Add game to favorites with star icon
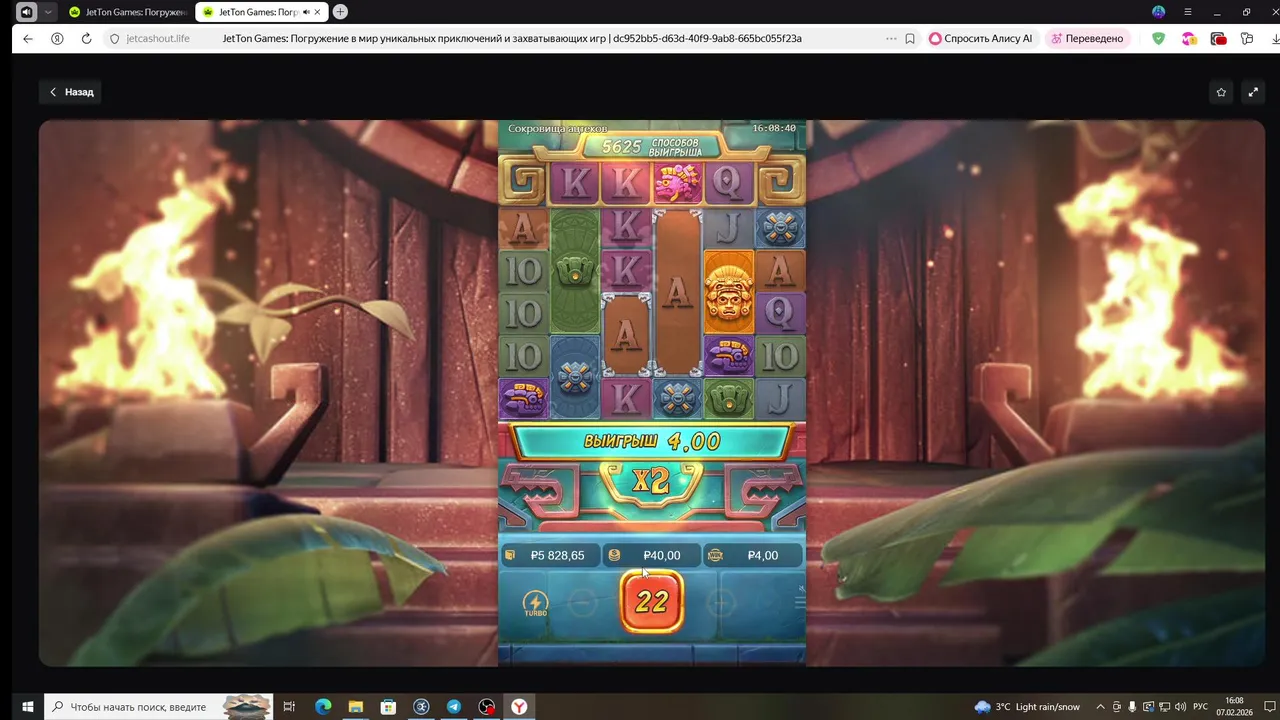1280x720 pixels. click(1221, 92)
